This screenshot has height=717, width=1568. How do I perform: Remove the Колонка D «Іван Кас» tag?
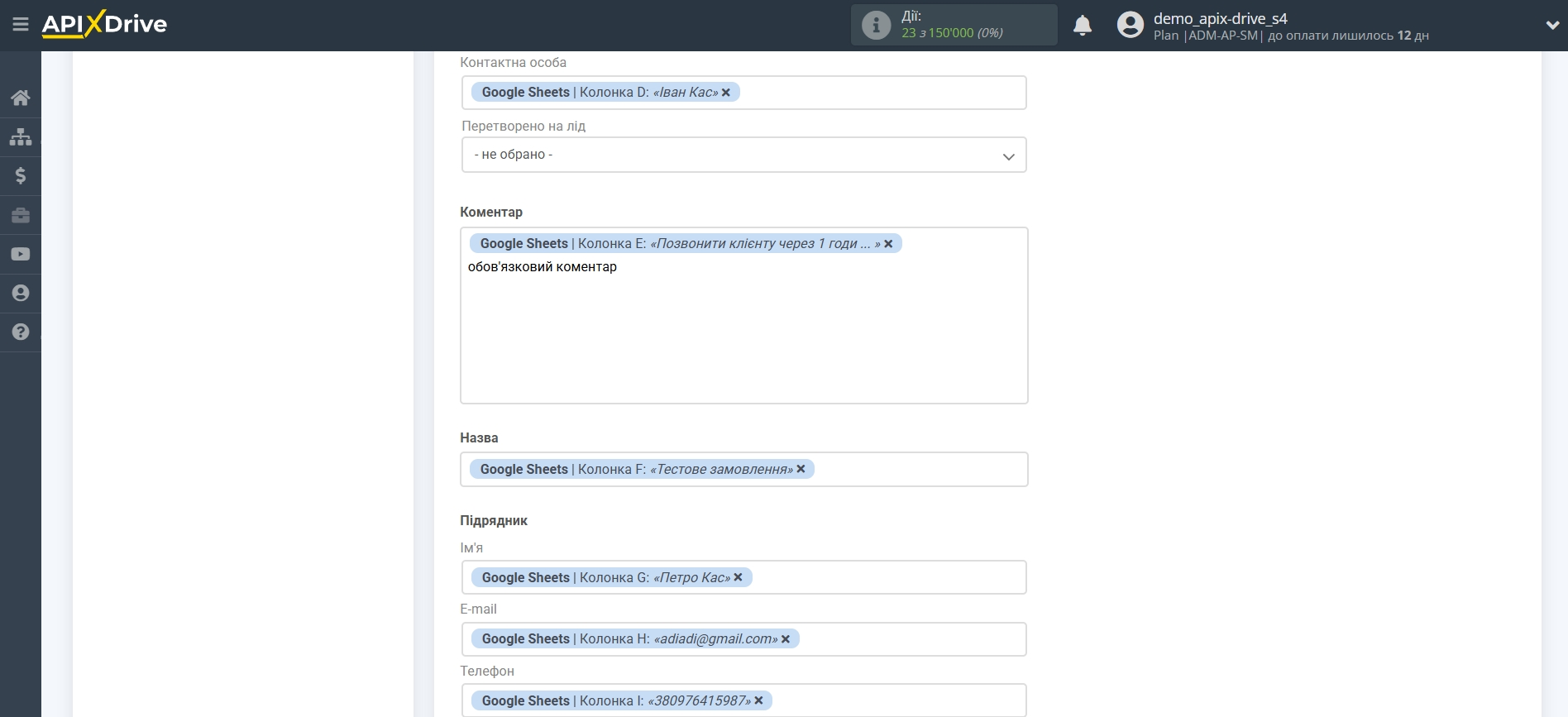click(726, 93)
